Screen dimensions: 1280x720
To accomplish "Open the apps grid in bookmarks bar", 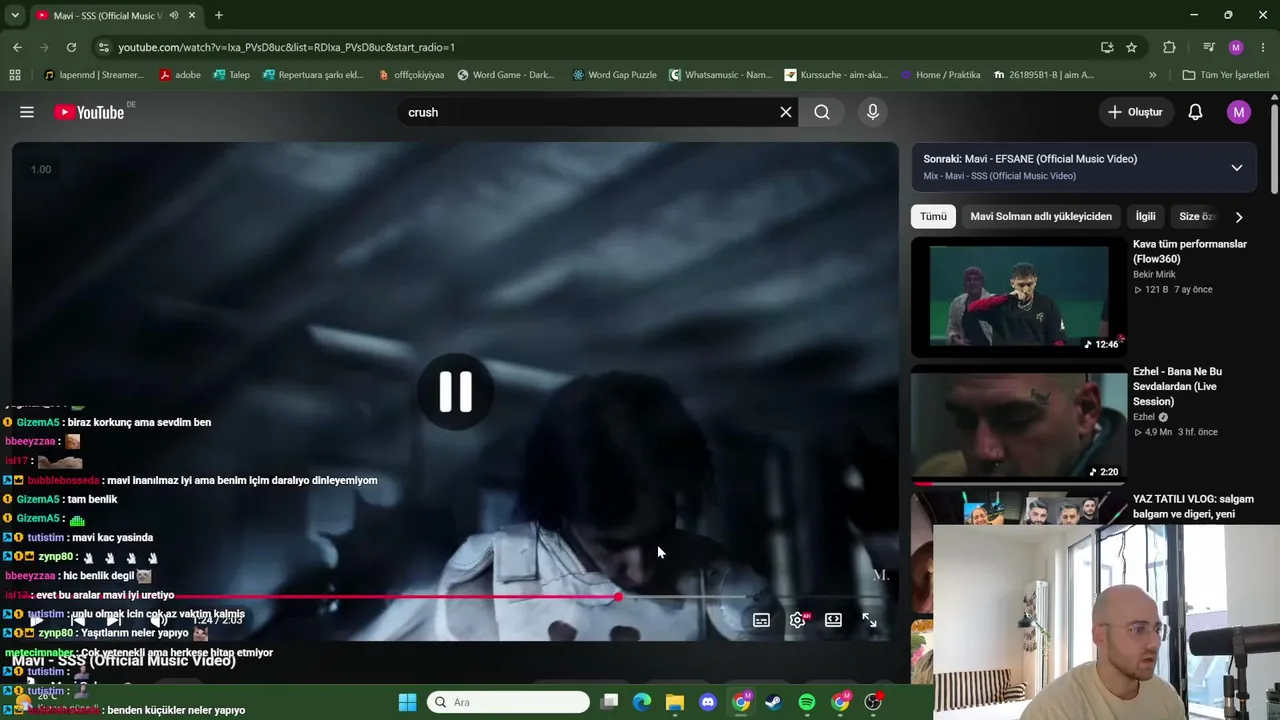I will pos(14,75).
